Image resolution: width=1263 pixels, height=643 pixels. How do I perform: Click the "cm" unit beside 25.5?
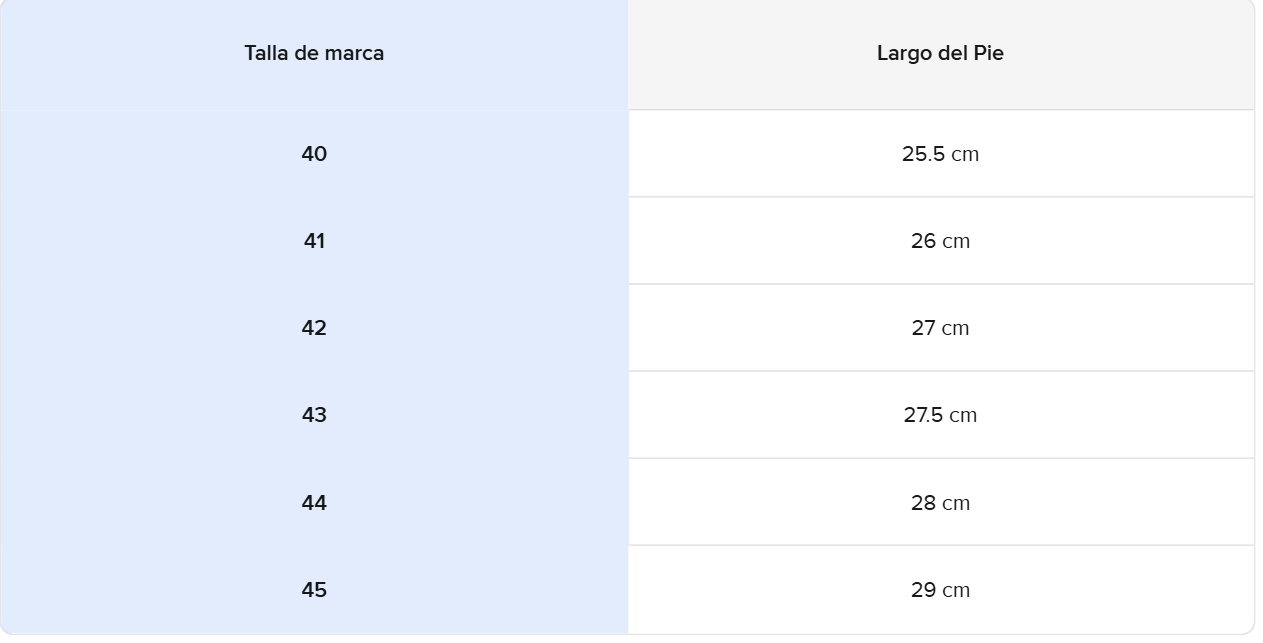pyautogui.click(x=965, y=155)
